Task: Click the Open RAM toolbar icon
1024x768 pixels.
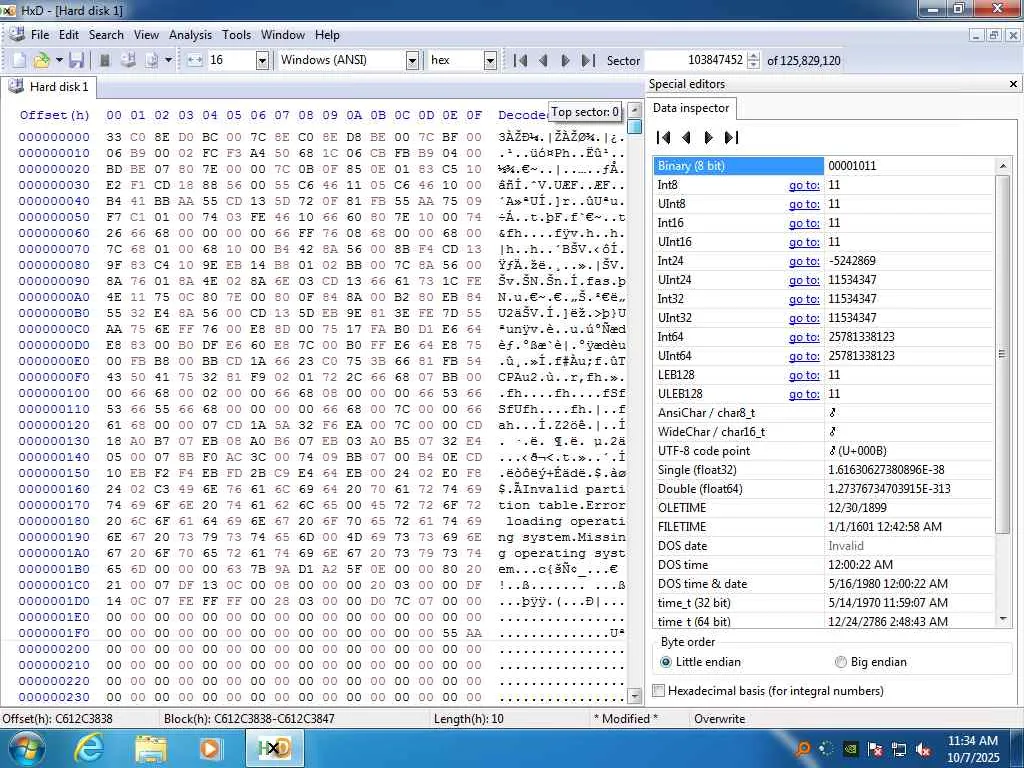Action: pyautogui.click(x=104, y=60)
